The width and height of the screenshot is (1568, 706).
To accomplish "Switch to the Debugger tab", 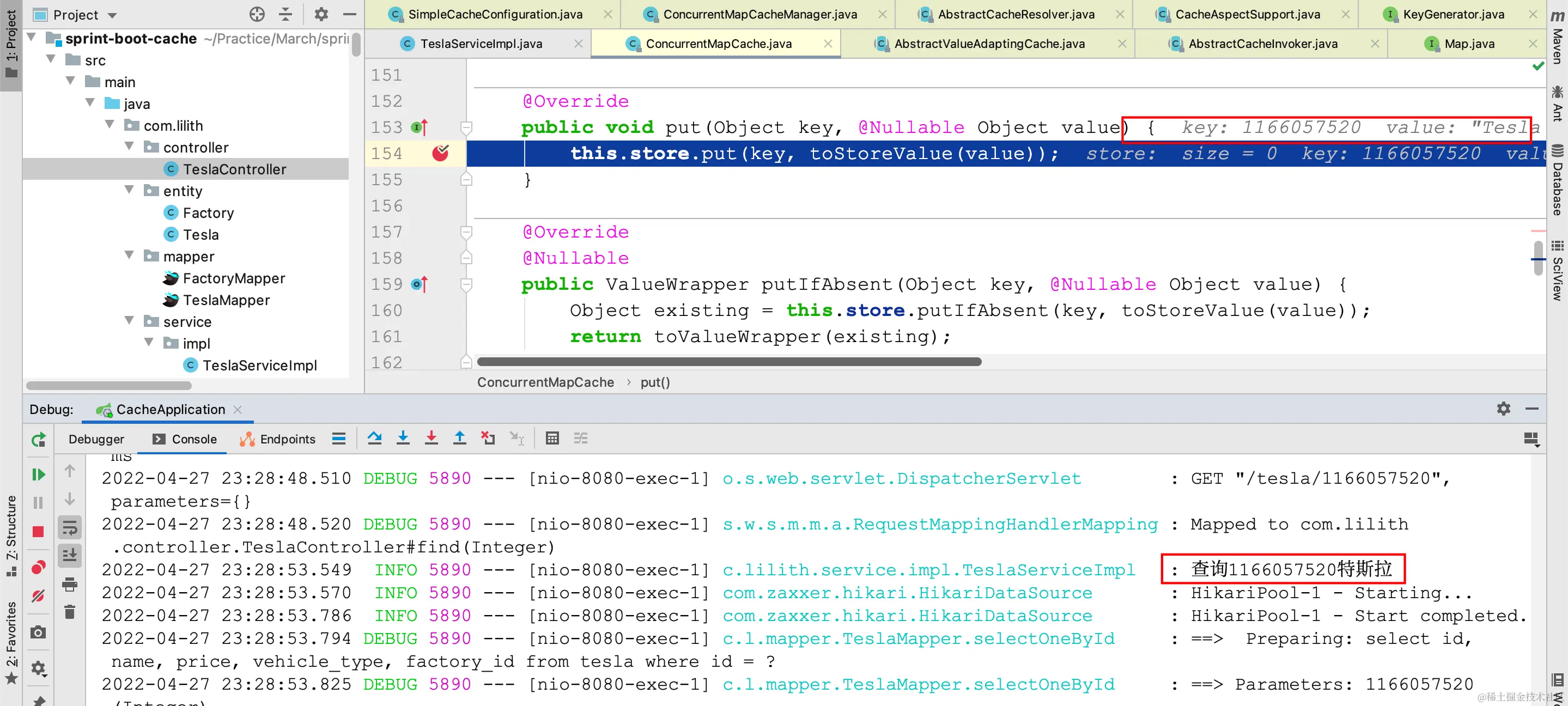I will [96, 439].
